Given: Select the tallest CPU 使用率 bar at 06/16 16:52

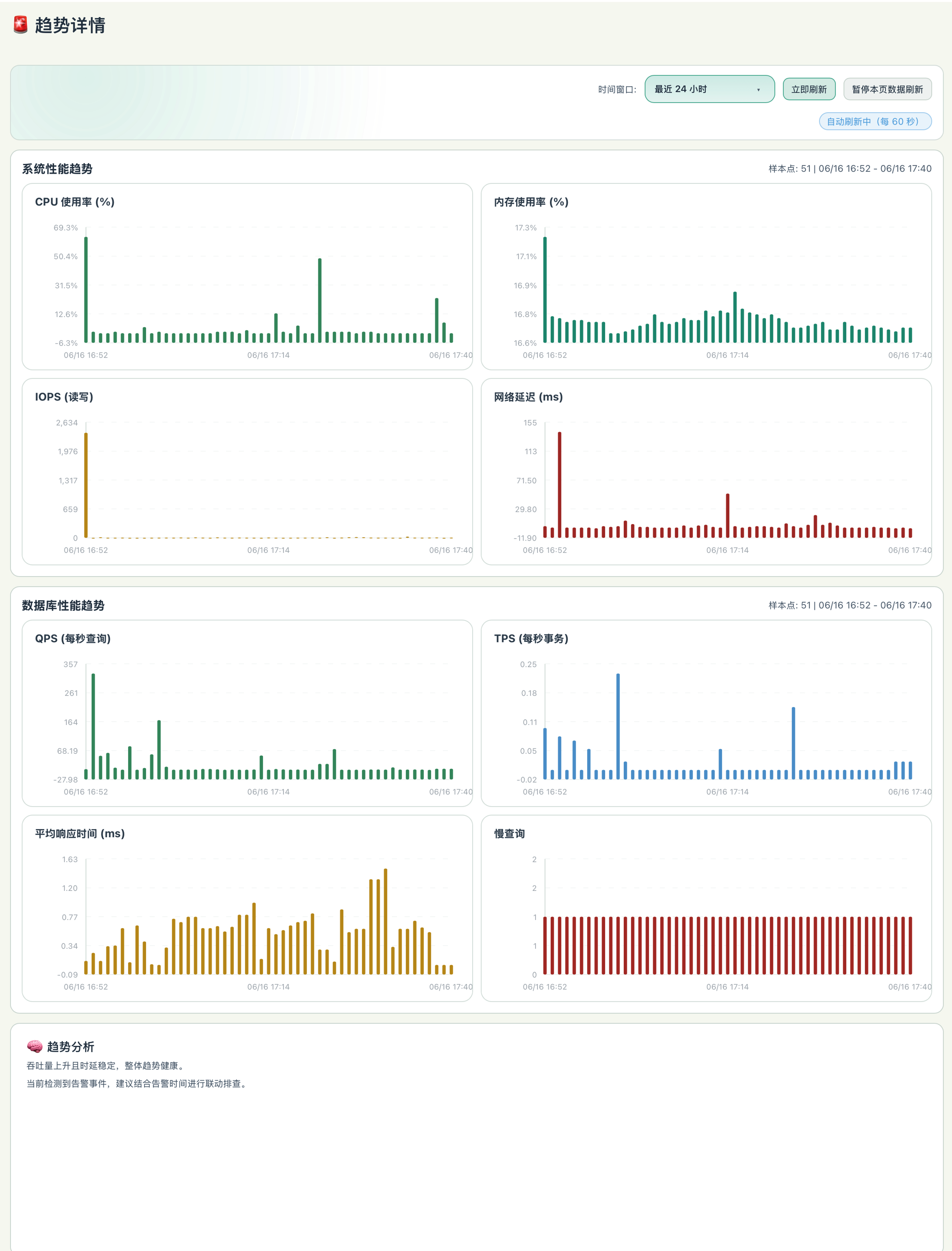Looking at the screenshot, I should pos(86,290).
